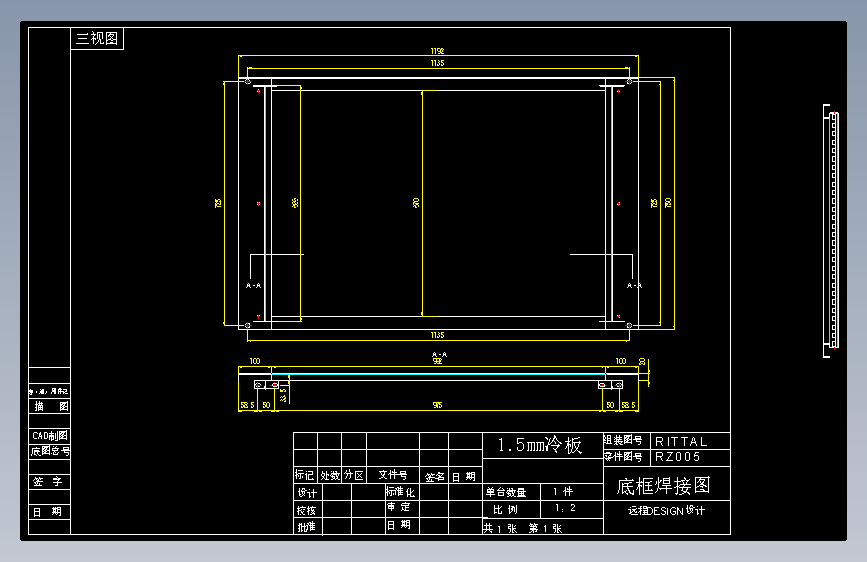Click the 日期 cell under 签字 in sidebar
Image resolution: width=867 pixels, height=562 pixels.
click(x=50, y=512)
